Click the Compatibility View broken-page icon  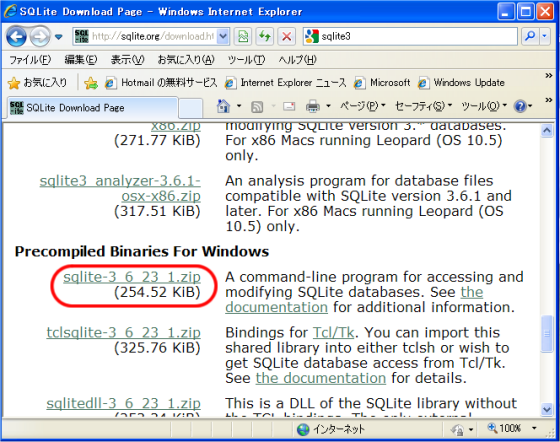pos(243,36)
